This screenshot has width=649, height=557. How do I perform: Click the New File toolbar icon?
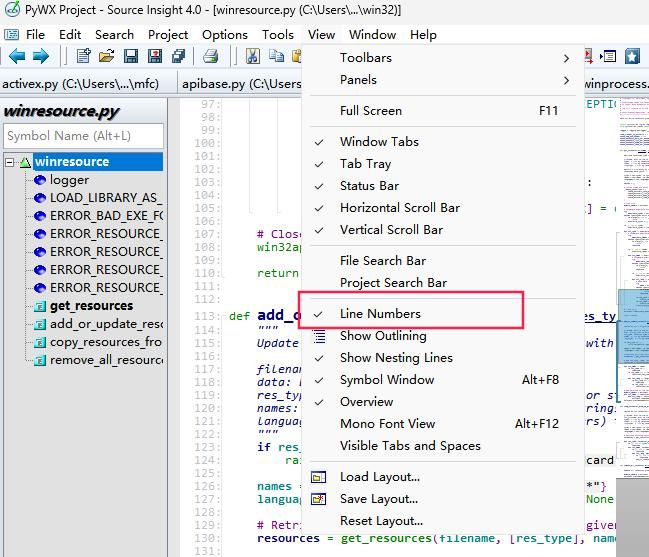point(84,56)
